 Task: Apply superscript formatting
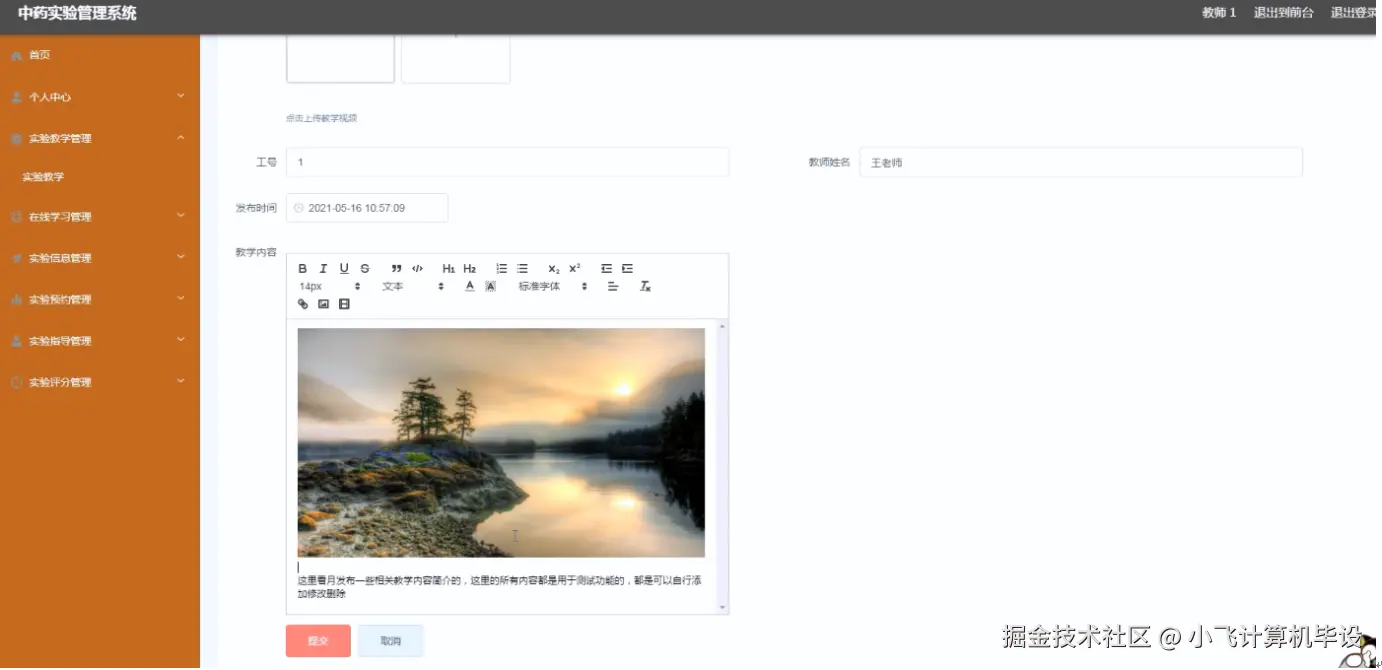[x=575, y=269]
